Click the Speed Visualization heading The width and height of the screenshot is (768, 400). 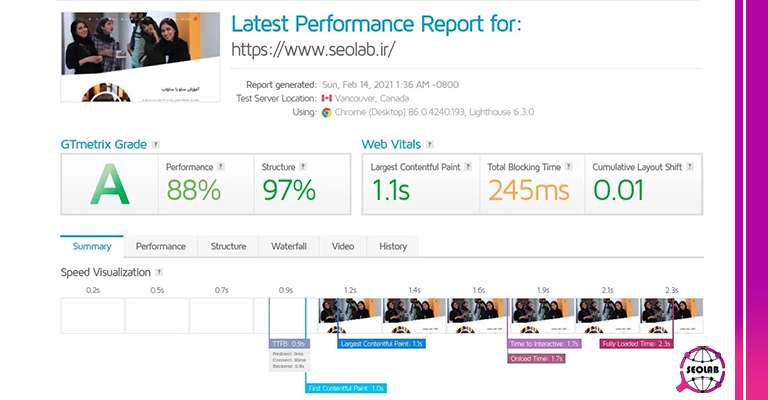106,272
